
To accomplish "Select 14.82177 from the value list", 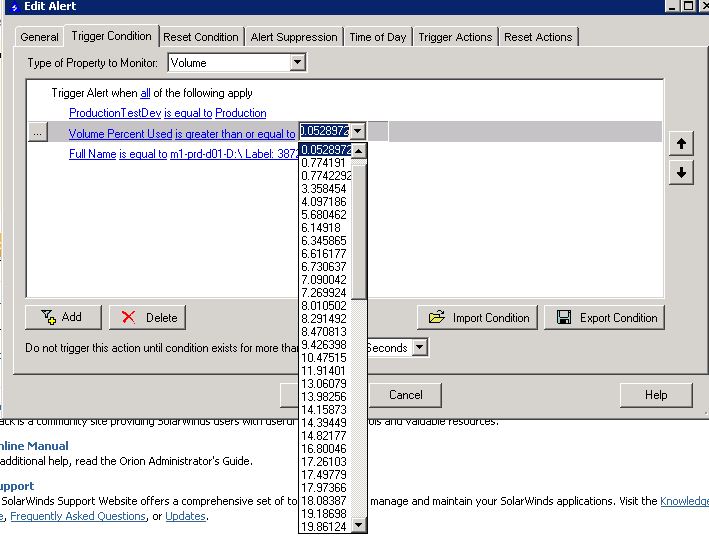I will [x=326, y=436].
